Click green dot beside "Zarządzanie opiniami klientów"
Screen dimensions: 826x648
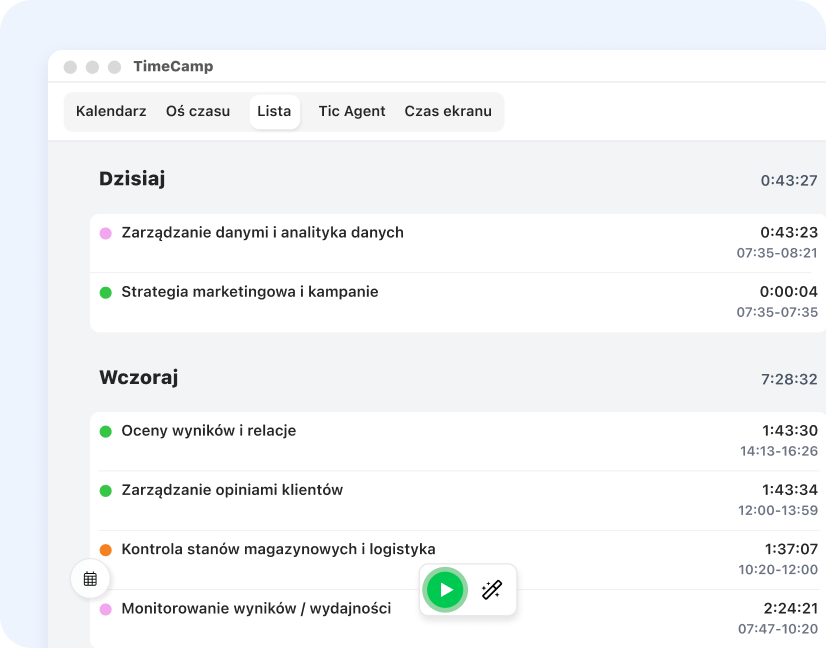tap(104, 489)
